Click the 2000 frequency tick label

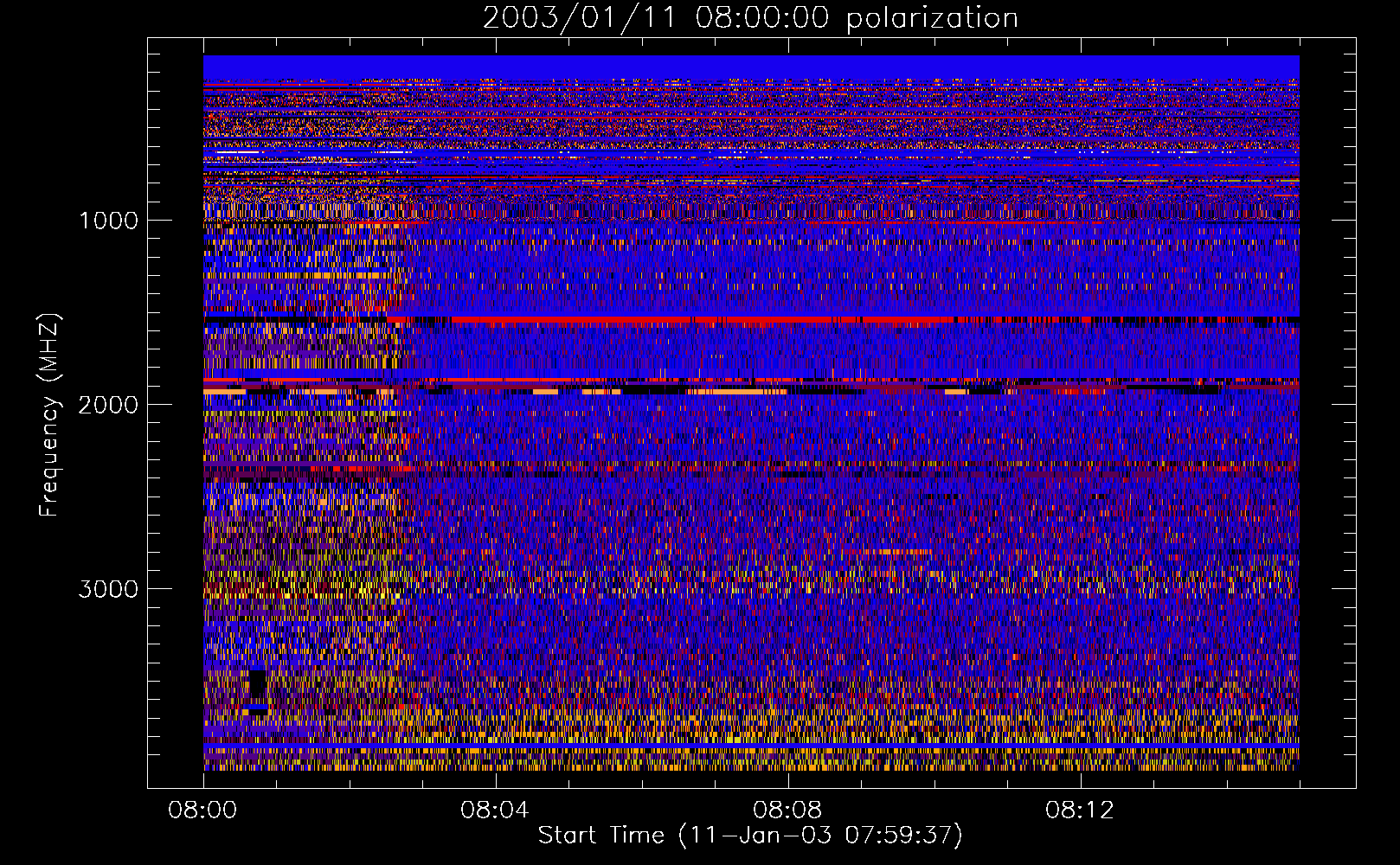108,405
